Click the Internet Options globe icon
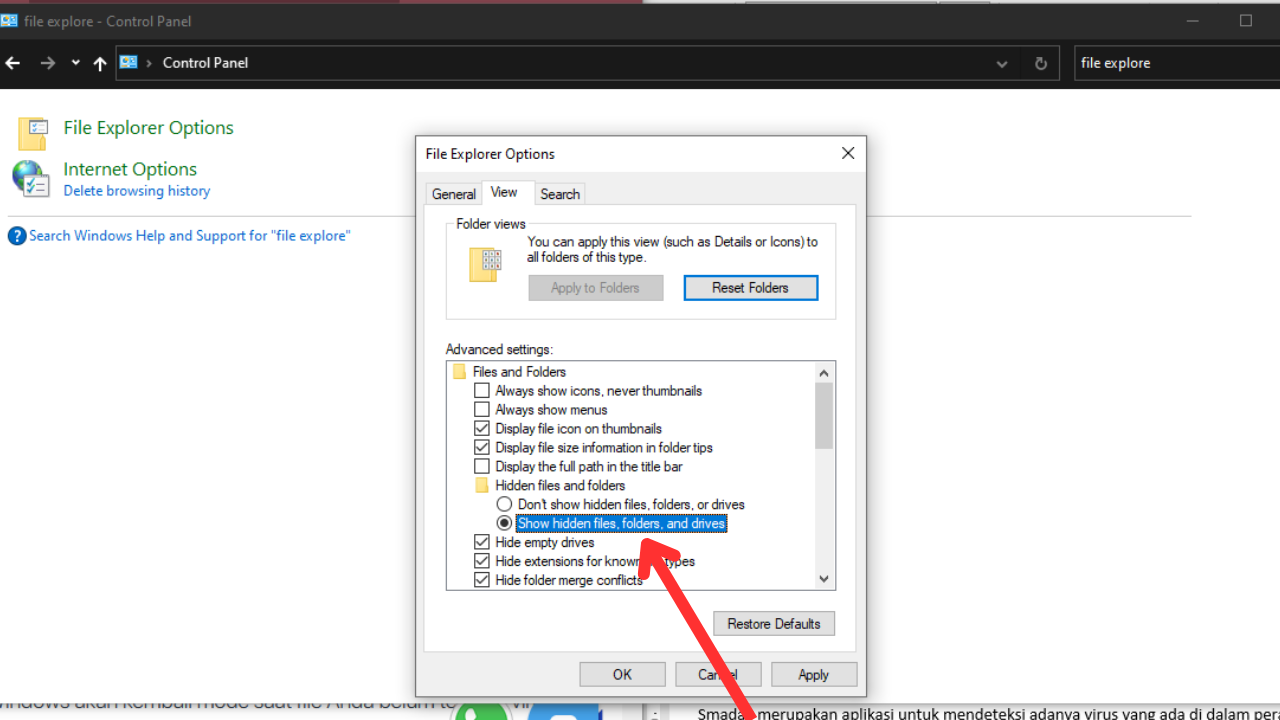The image size is (1280, 720). tap(31, 179)
